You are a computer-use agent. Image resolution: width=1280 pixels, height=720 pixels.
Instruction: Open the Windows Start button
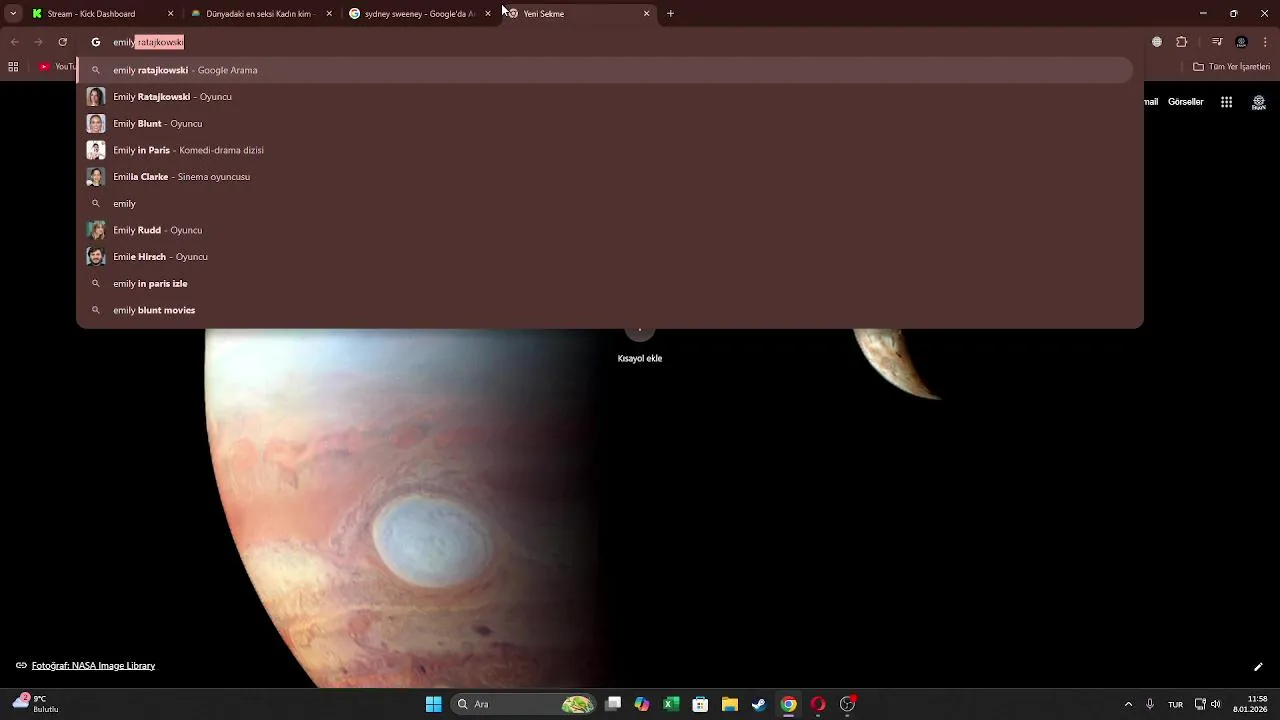point(434,704)
